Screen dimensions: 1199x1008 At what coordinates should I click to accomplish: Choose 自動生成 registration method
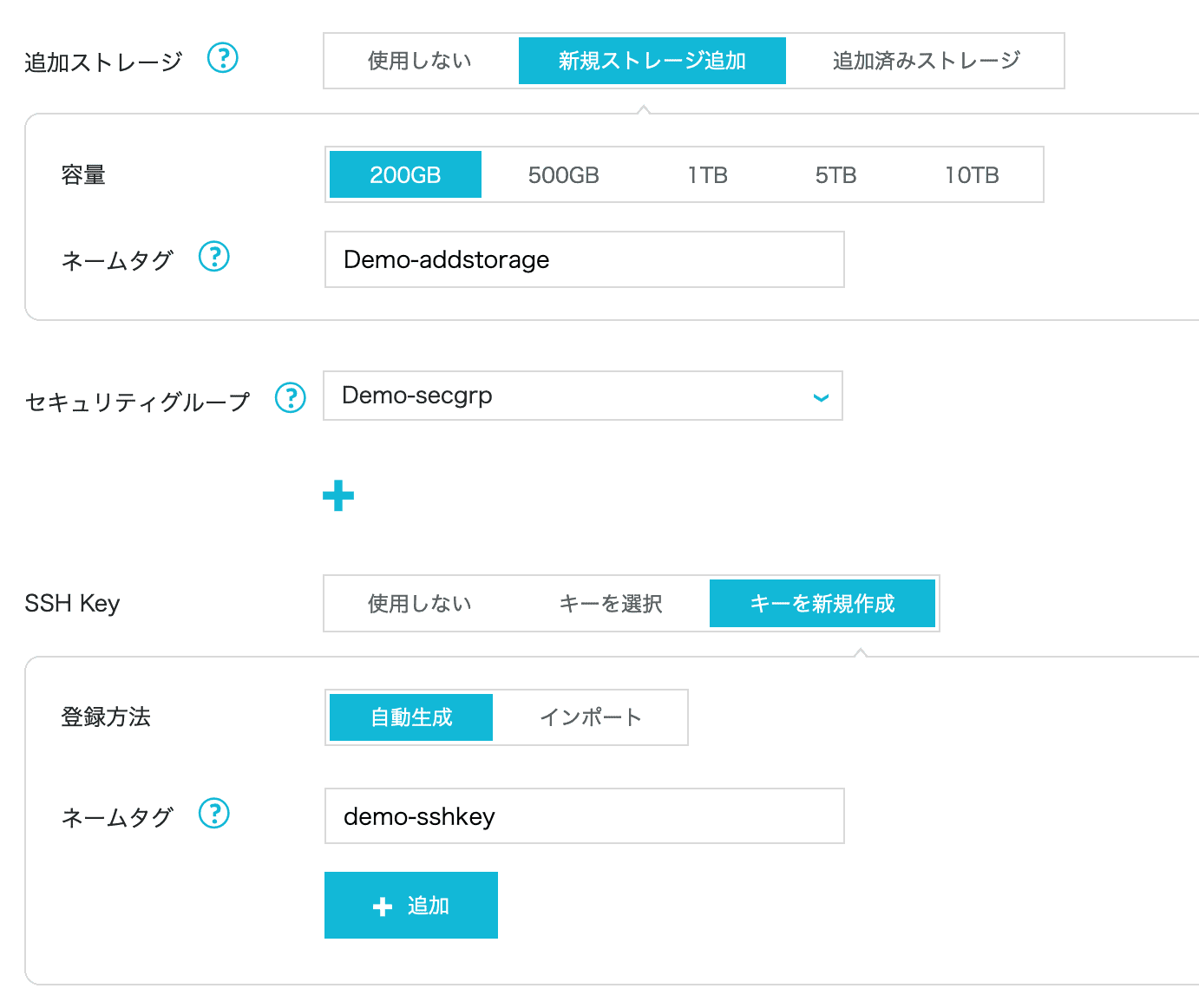pyautogui.click(x=411, y=717)
